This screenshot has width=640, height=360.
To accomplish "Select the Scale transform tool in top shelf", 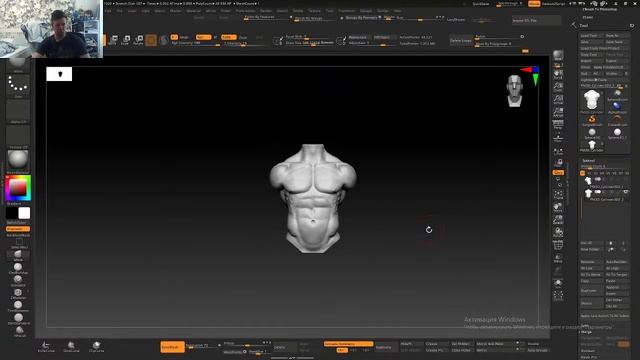I will [125, 40].
